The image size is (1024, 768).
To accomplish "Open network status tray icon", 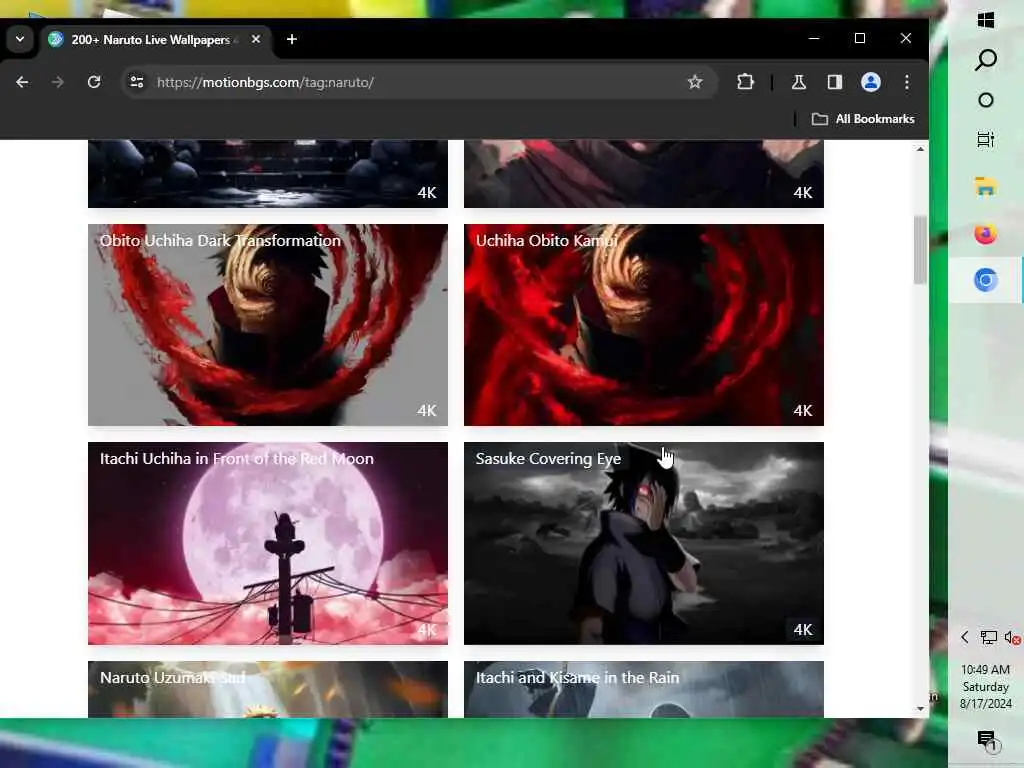I will click(x=989, y=637).
